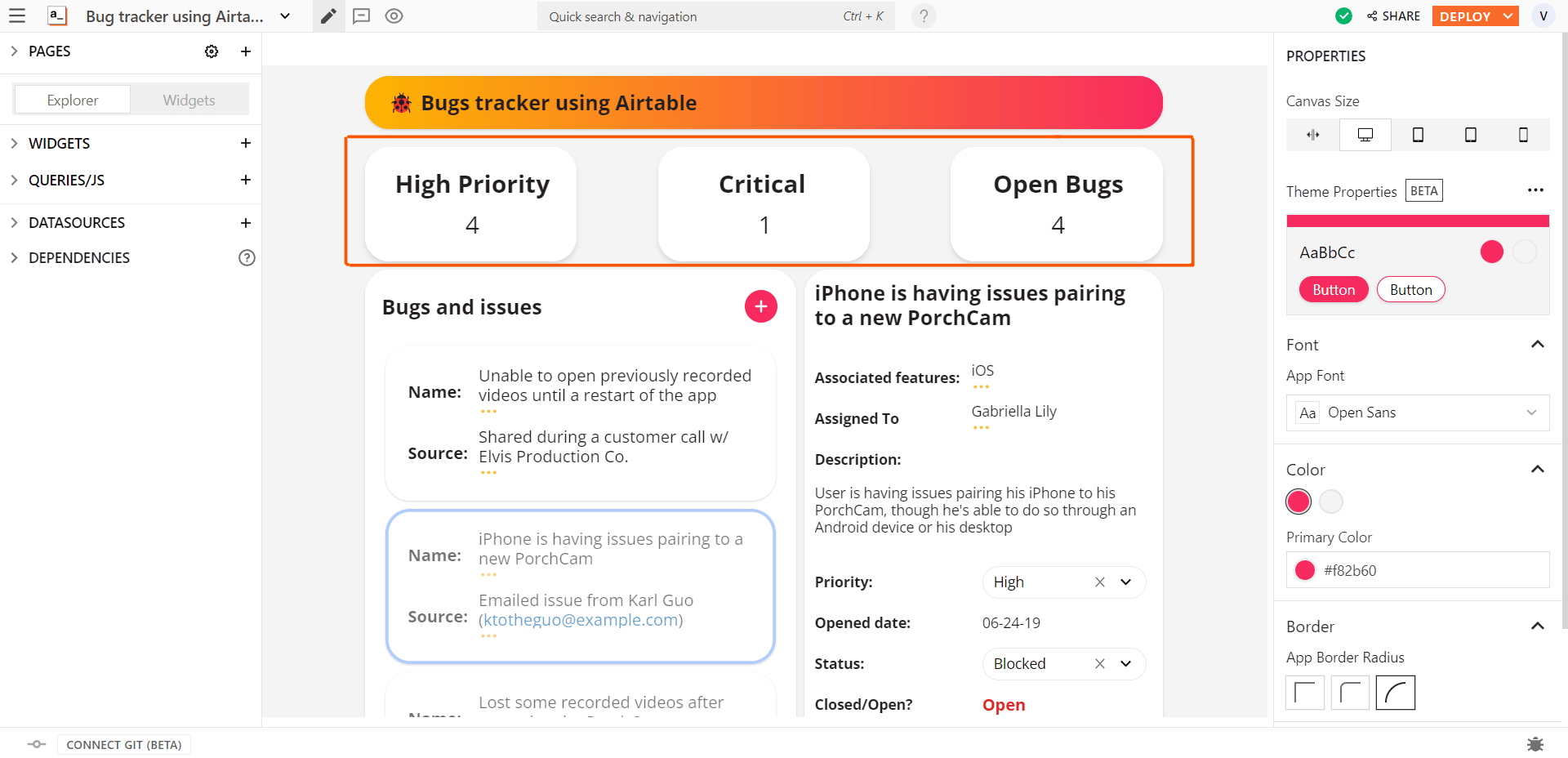
Task: Expand the DATASOURCES section
Action: point(77,223)
